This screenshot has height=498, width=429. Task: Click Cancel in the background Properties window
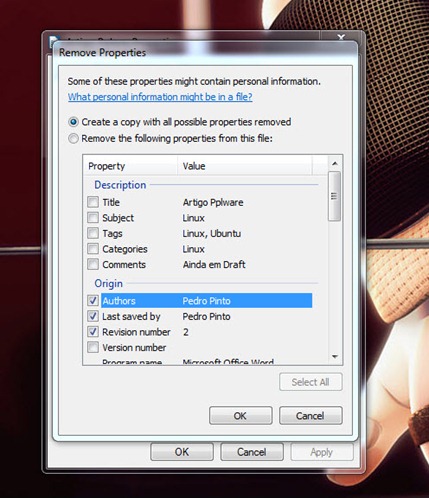pyautogui.click(x=252, y=452)
